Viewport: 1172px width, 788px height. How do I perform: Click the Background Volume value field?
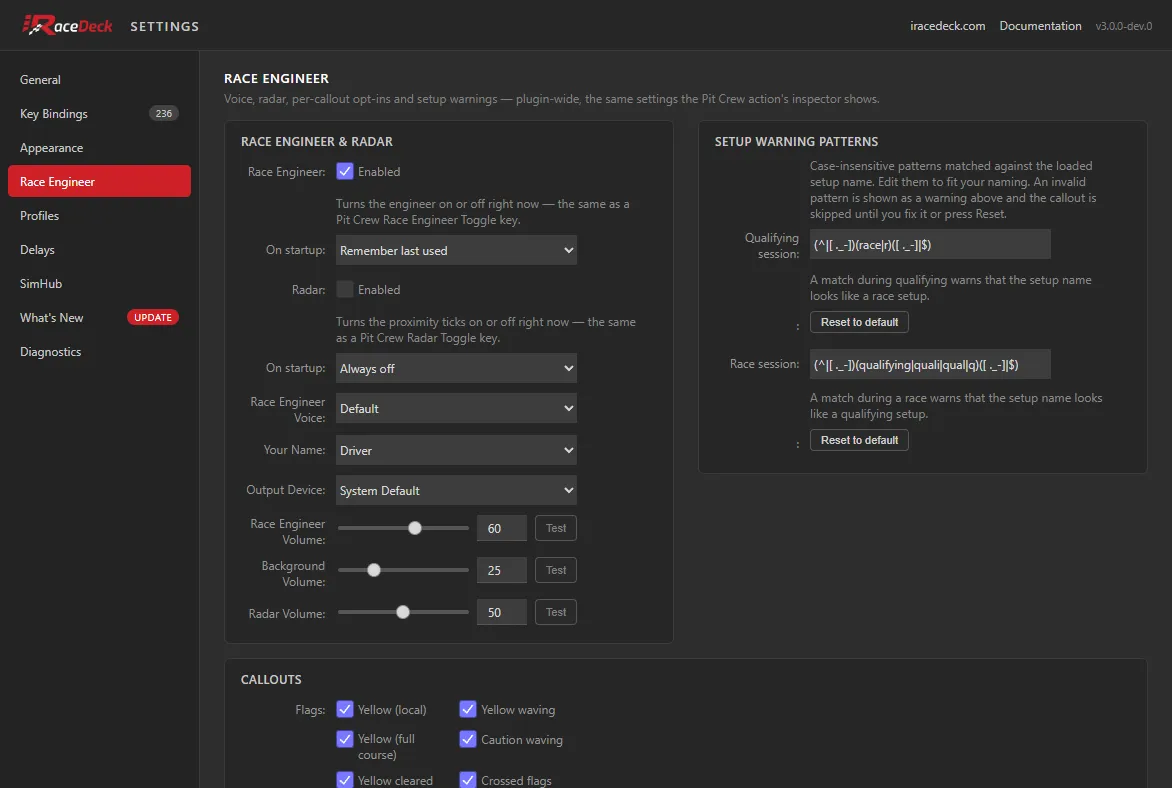click(502, 570)
